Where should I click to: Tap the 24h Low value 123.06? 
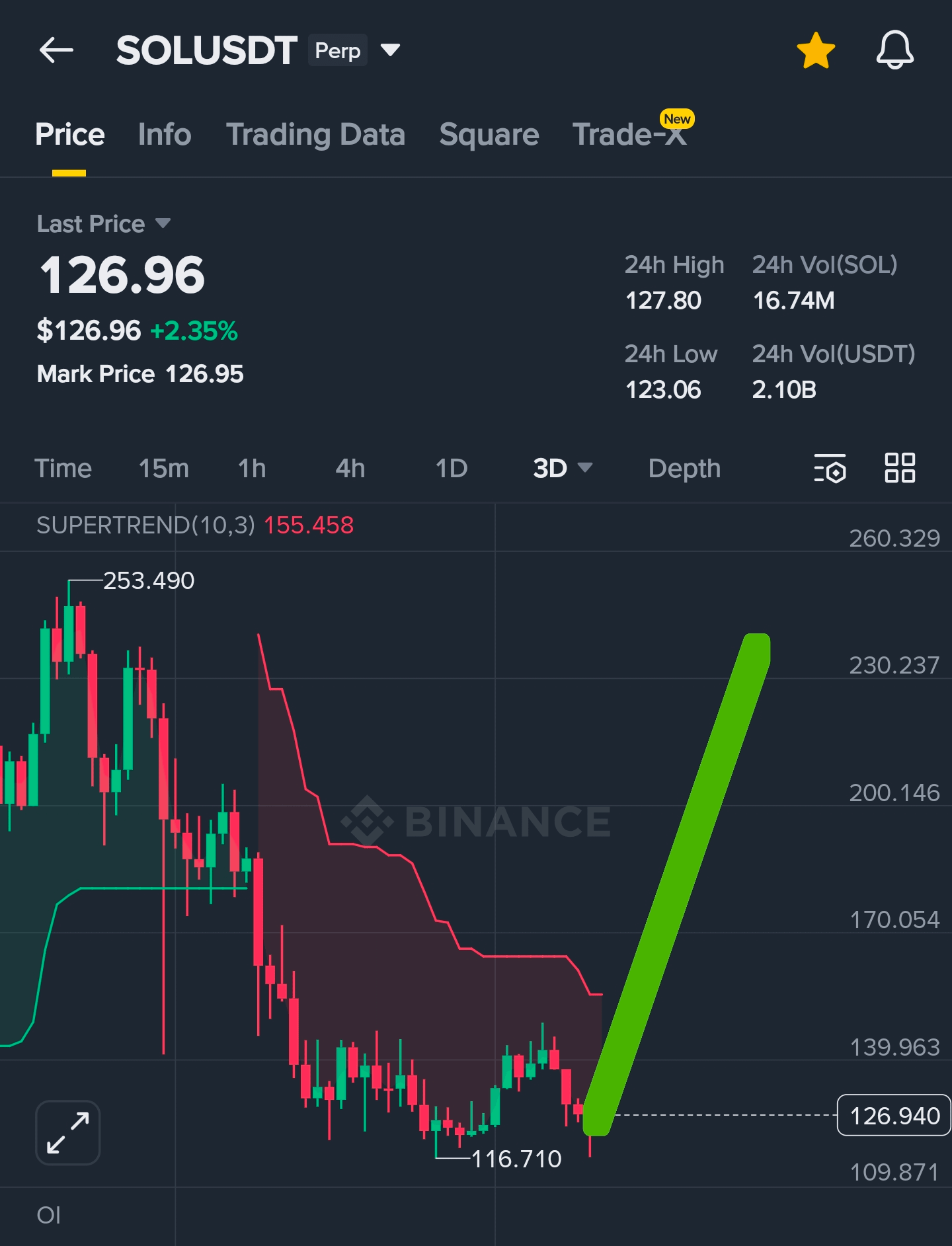click(x=663, y=390)
